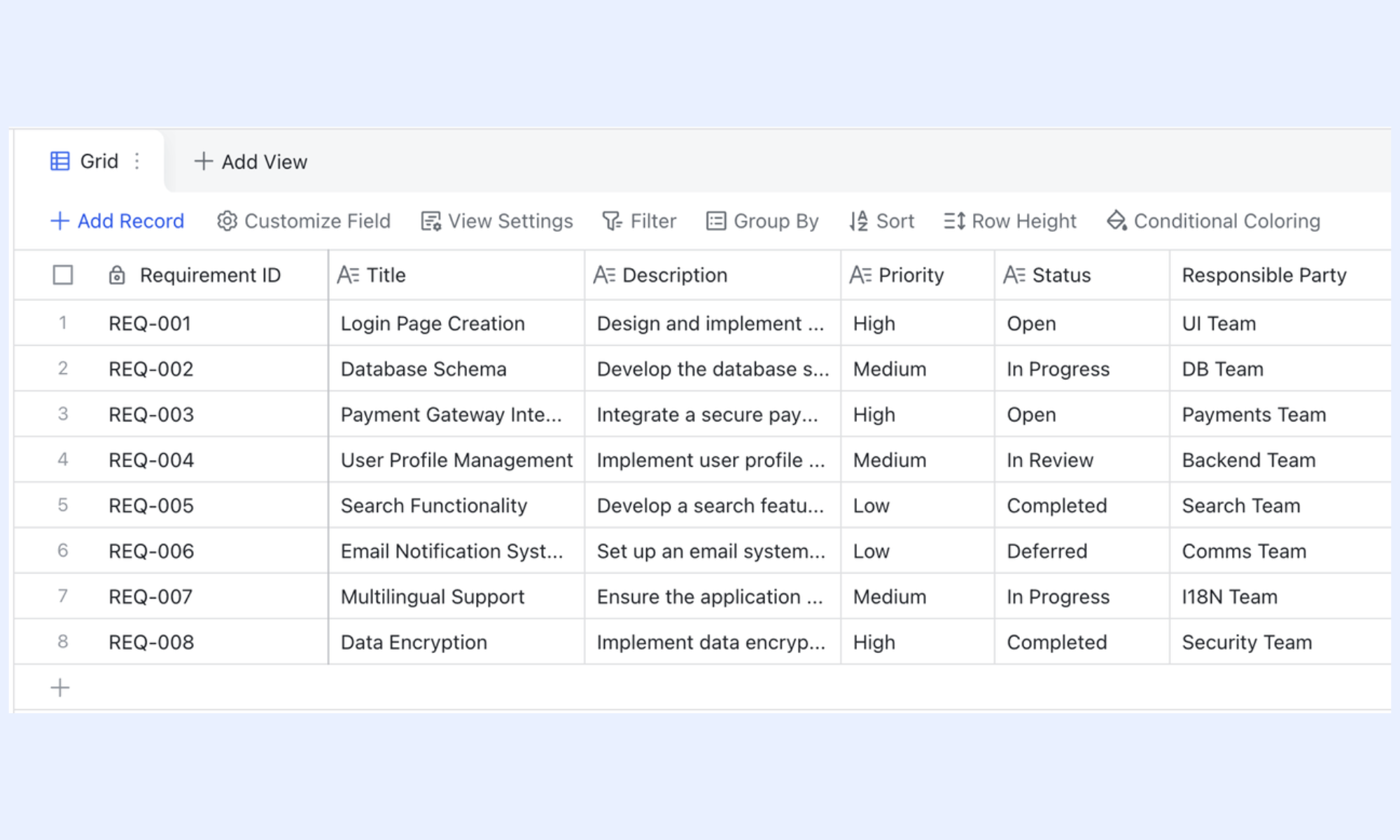Select the REQ-001 cell
The image size is (1400, 840).
tap(212, 323)
